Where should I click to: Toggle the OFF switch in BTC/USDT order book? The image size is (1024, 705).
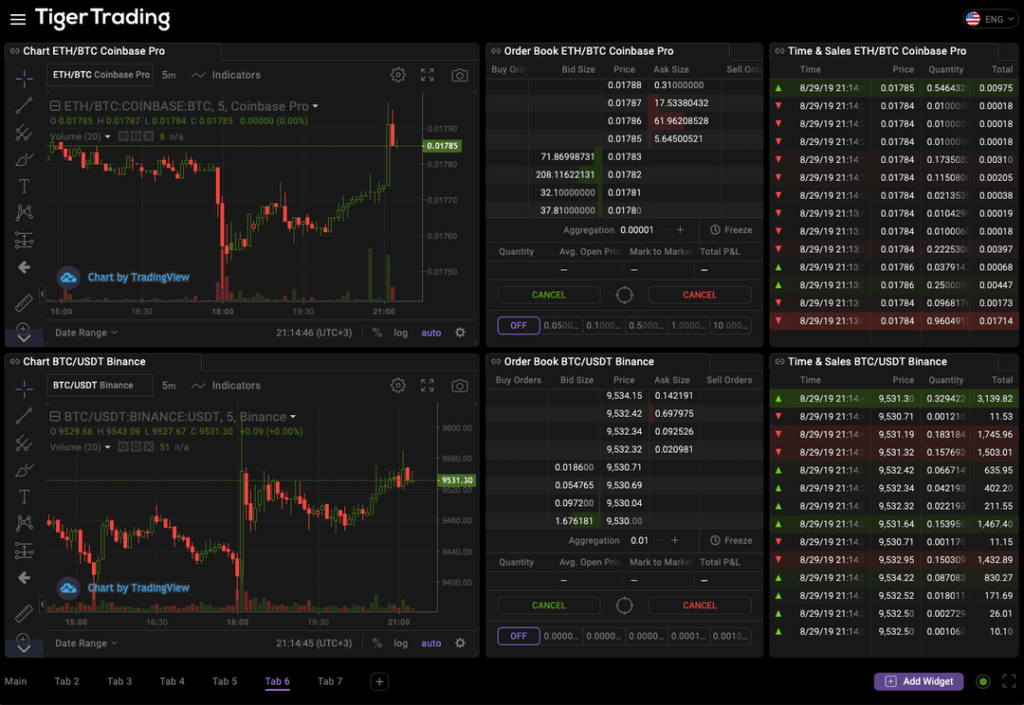519,636
